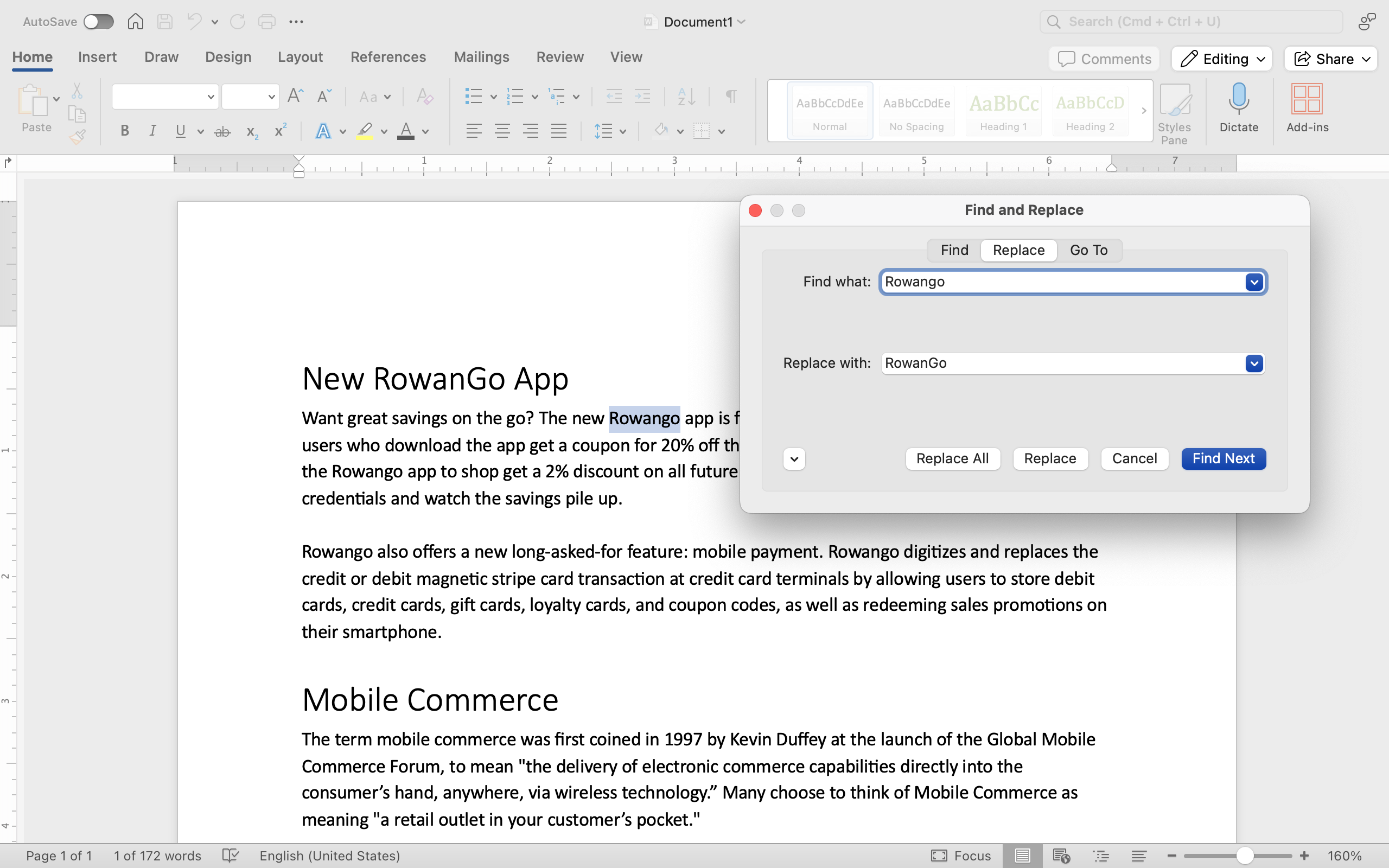Toggle italic formatting
The height and width of the screenshot is (868, 1389).
[152, 131]
